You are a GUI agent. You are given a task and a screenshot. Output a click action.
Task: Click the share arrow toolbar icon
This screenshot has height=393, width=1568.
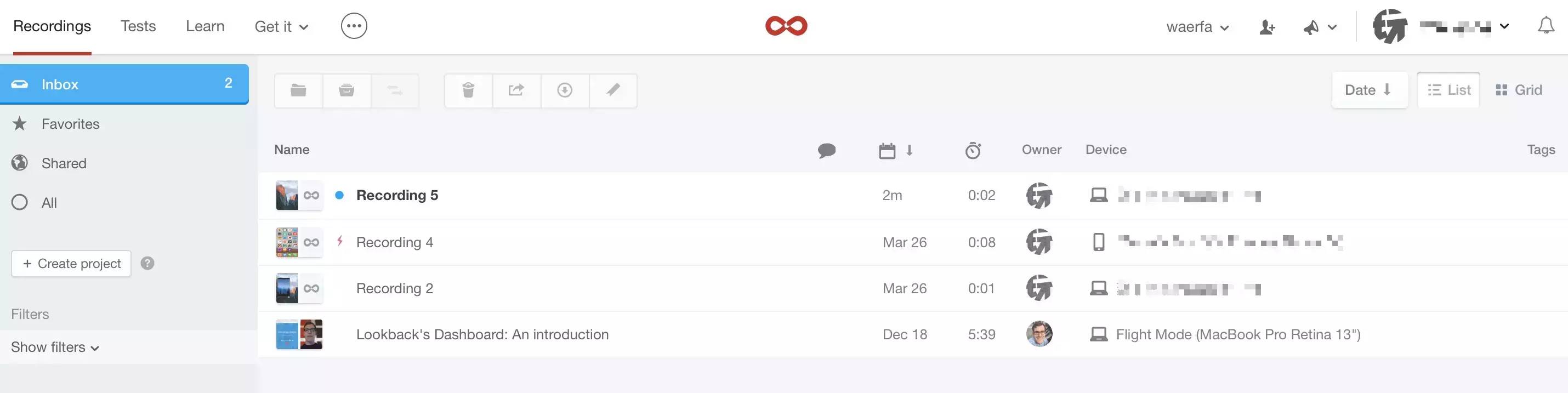[x=516, y=90]
